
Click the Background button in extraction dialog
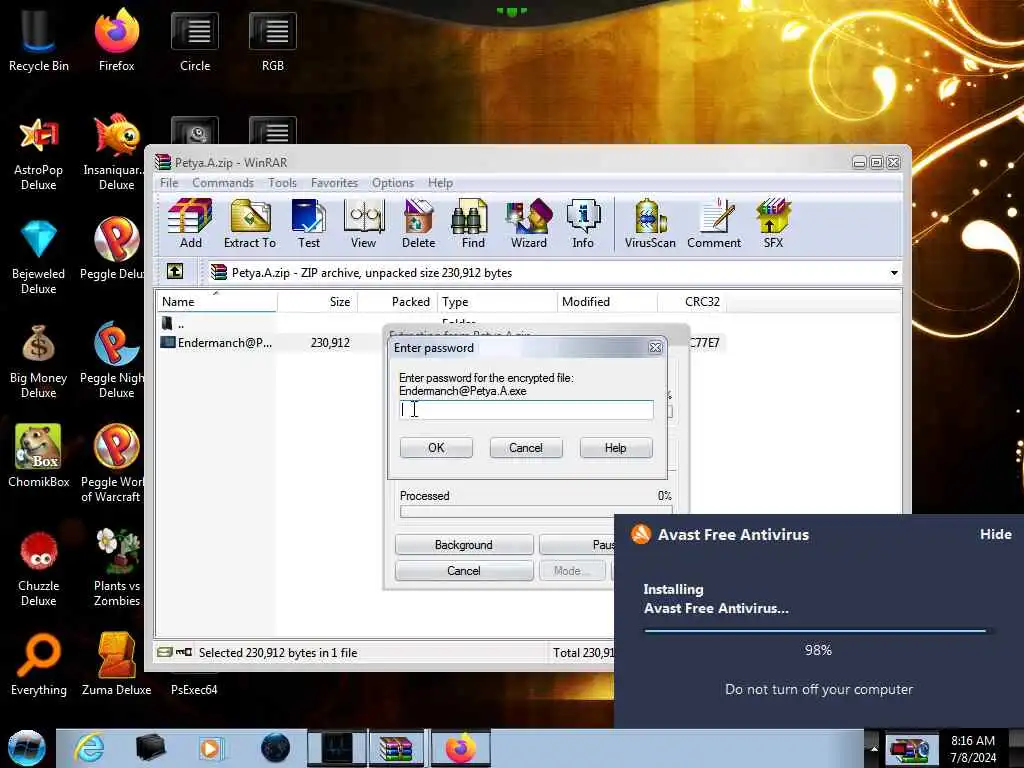pos(464,545)
